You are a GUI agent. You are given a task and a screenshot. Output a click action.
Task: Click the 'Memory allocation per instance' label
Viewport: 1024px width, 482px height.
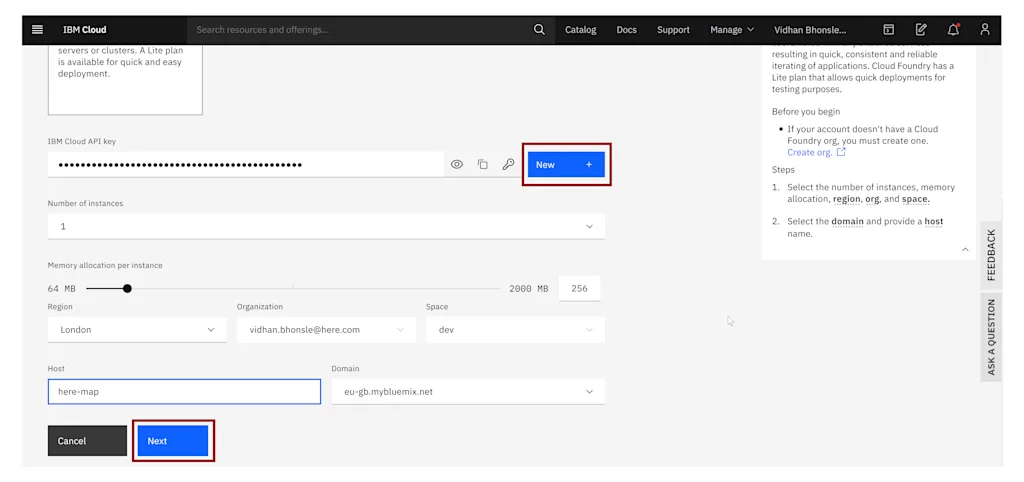point(105,265)
